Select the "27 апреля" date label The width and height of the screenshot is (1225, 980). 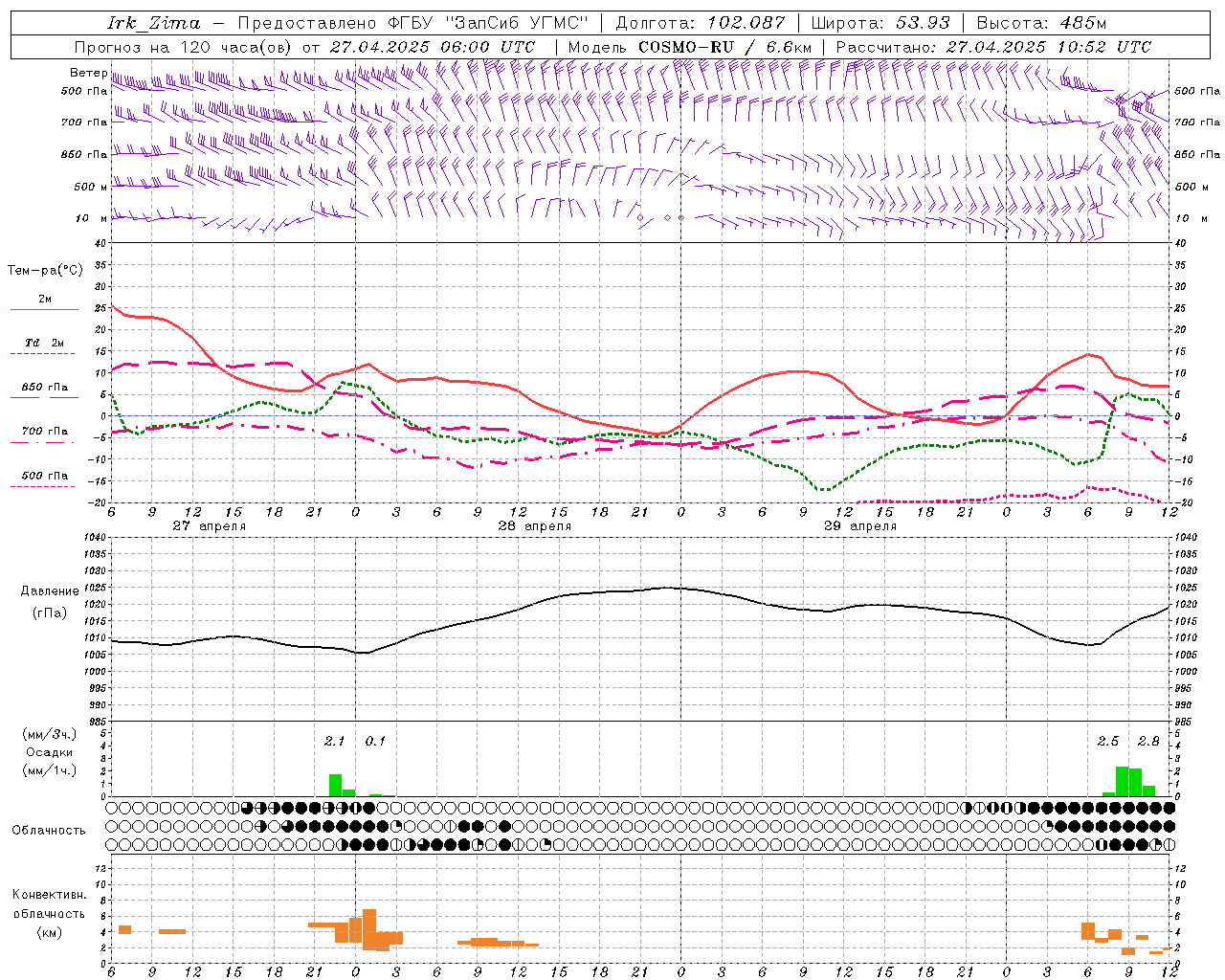point(210,526)
